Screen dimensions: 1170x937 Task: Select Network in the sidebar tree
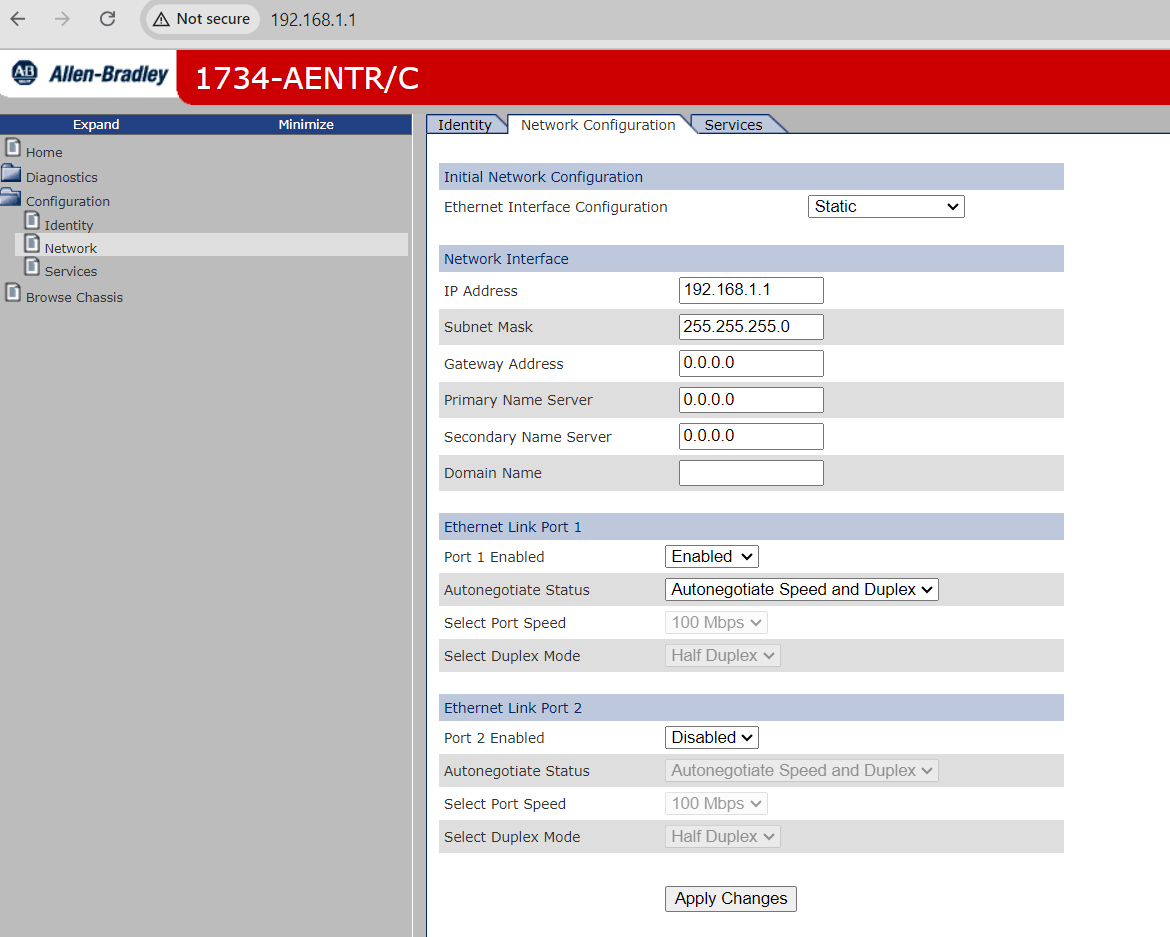(70, 248)
